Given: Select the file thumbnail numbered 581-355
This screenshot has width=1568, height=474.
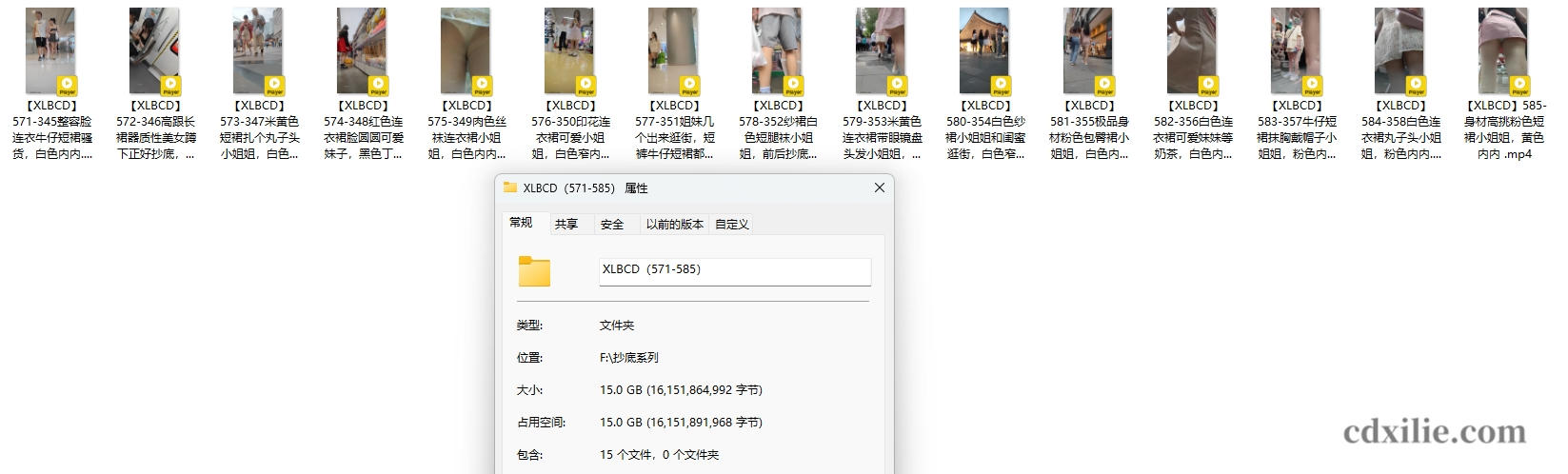Looking at the screenshot, I should (1089, 51).
